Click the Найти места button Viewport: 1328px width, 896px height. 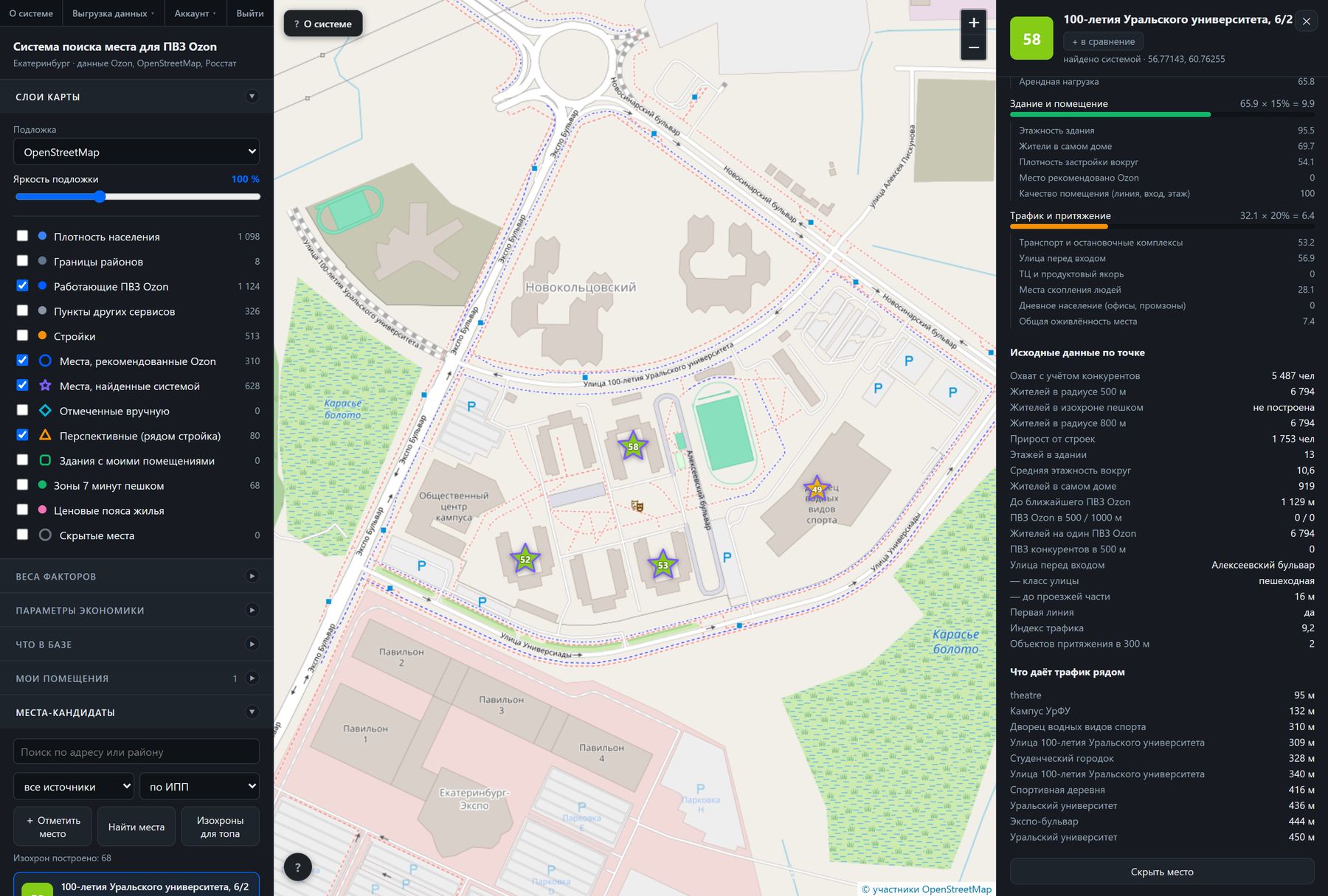coord(136,827)
